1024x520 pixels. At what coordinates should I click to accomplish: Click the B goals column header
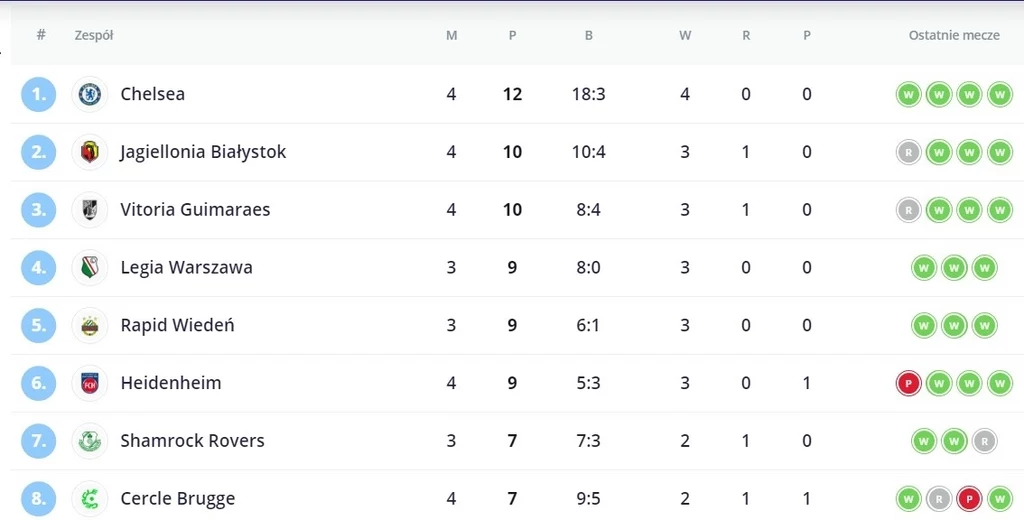588,35
